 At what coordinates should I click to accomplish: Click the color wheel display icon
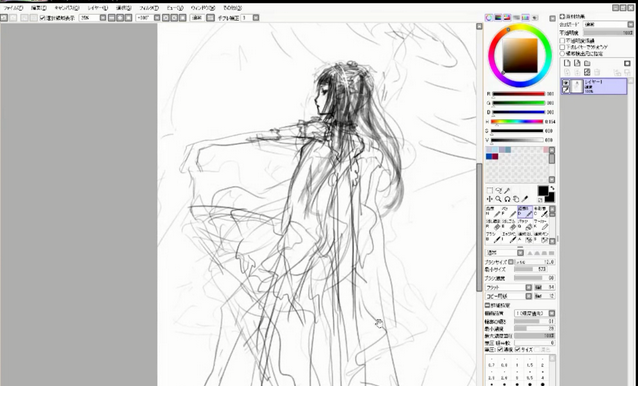click(x=490, y=17)
